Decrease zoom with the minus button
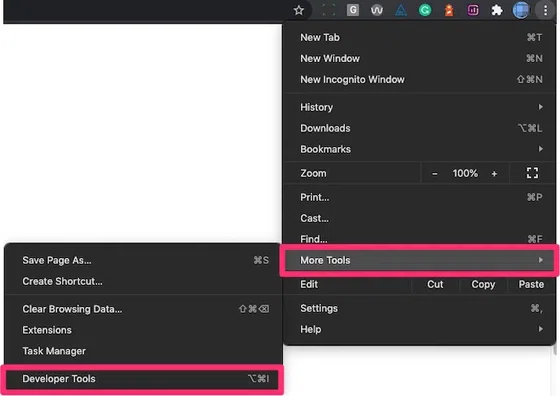 [435, 174]
